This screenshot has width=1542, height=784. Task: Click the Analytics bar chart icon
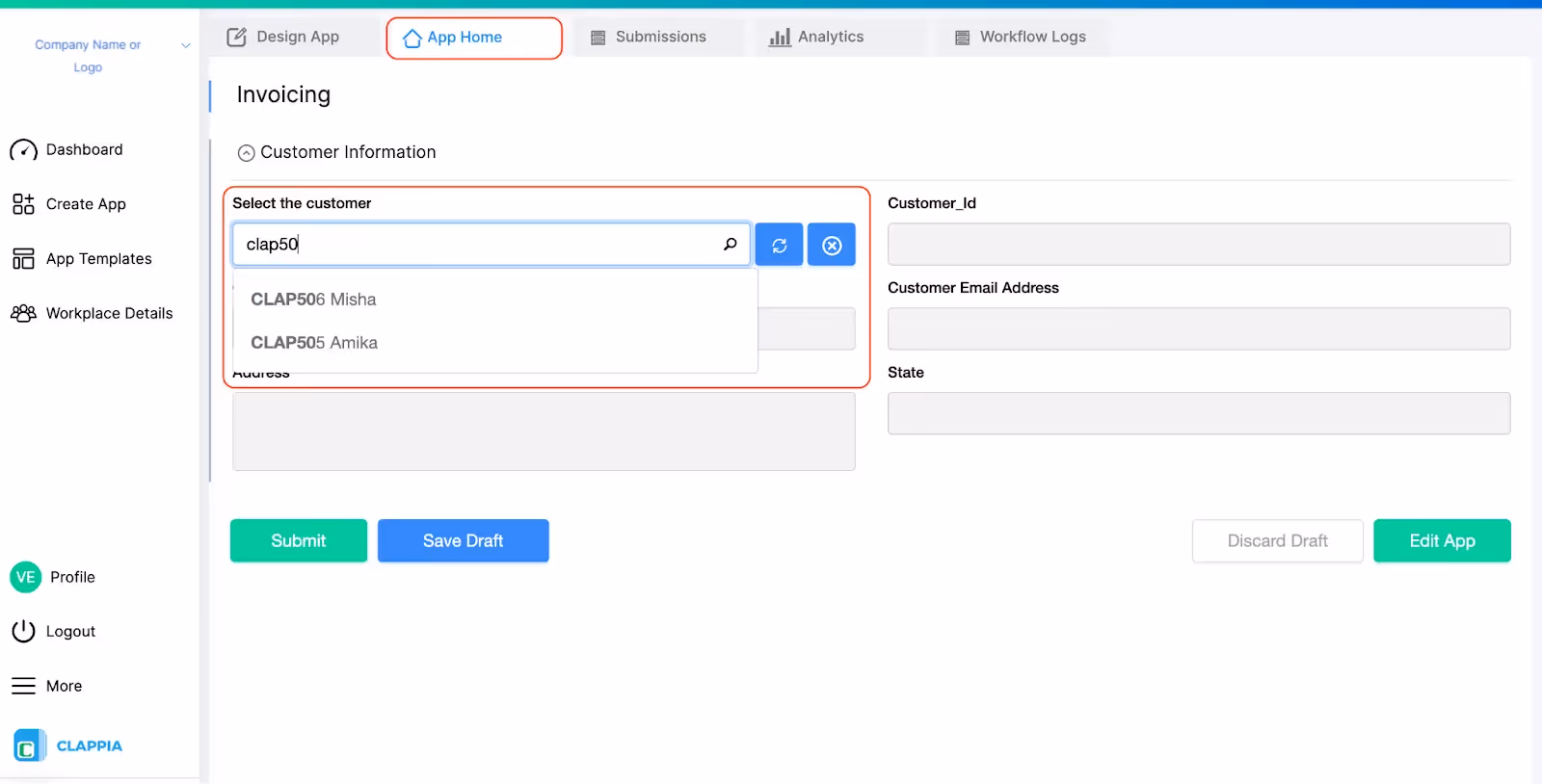click(779, 38)
